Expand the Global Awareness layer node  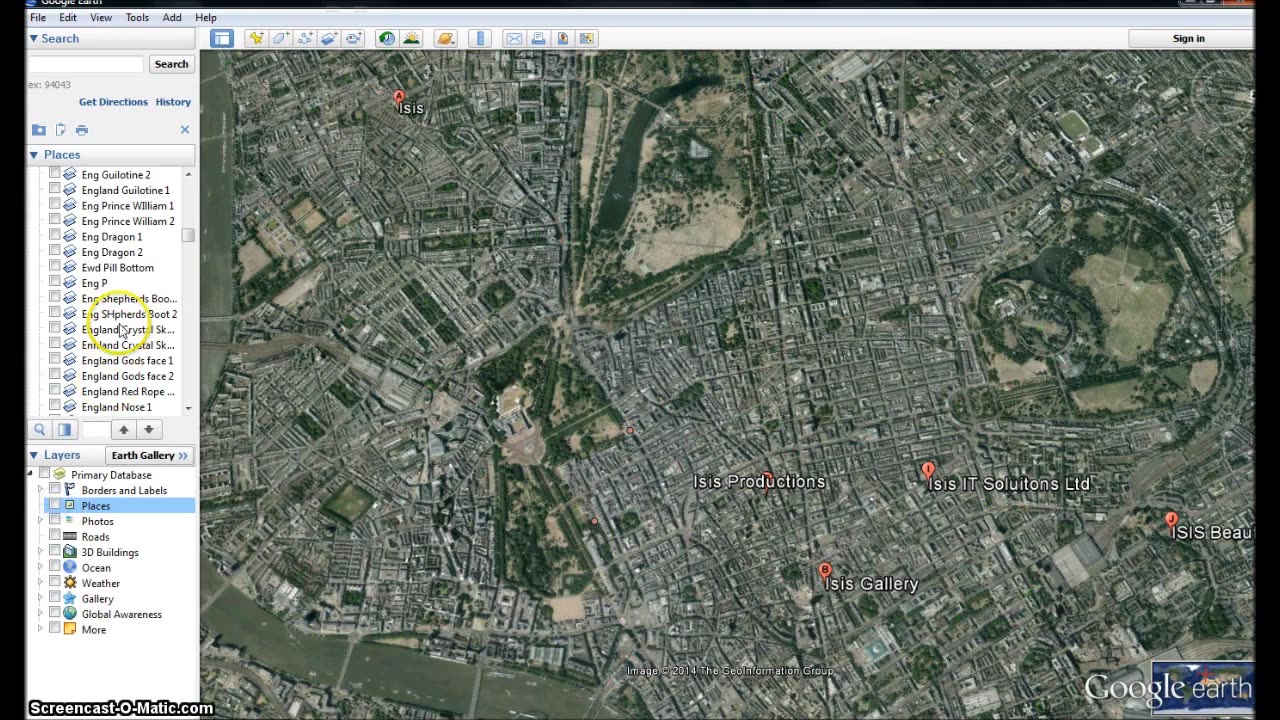[41, 614]
